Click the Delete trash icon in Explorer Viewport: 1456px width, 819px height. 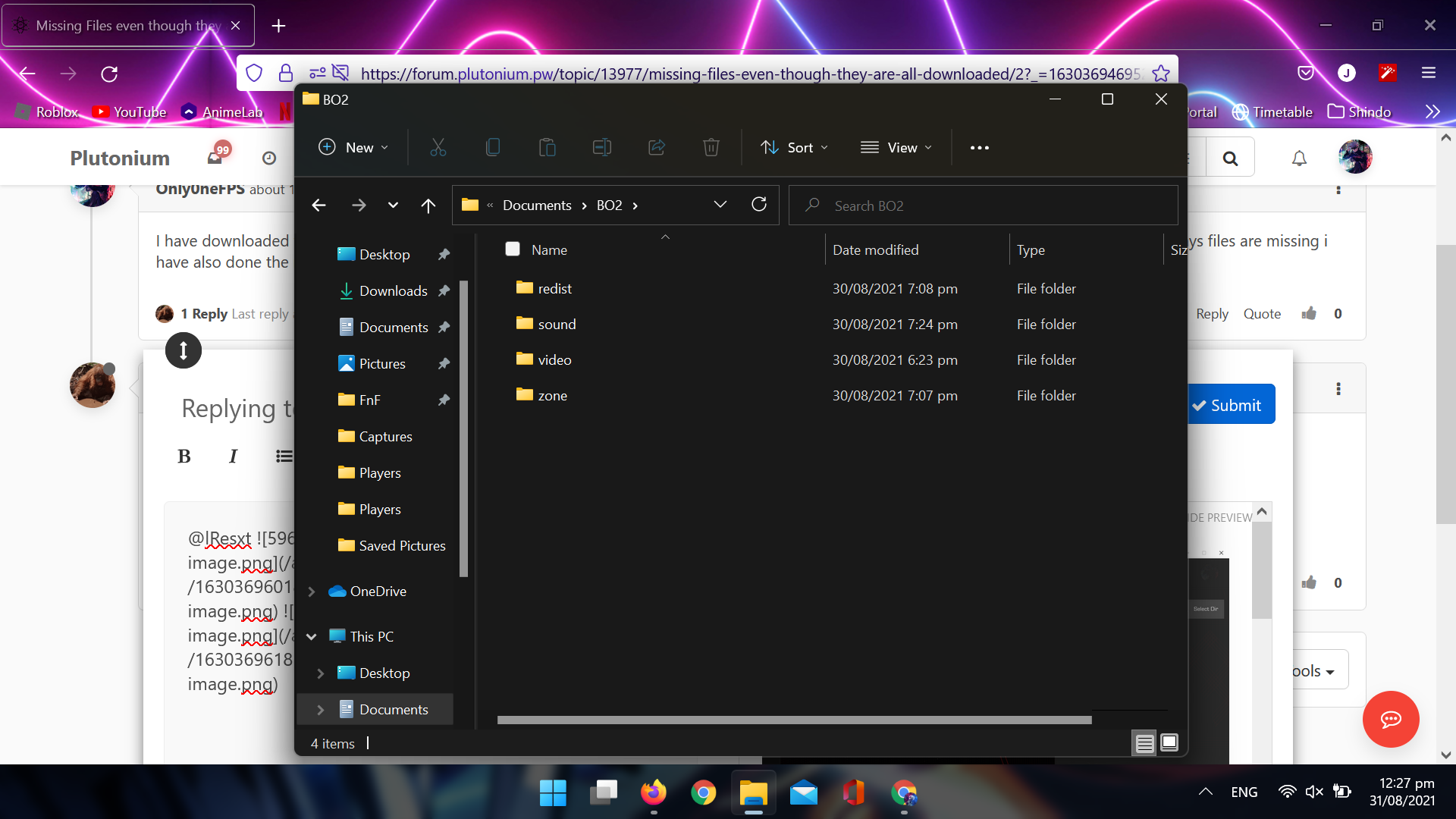coord(711,148)
